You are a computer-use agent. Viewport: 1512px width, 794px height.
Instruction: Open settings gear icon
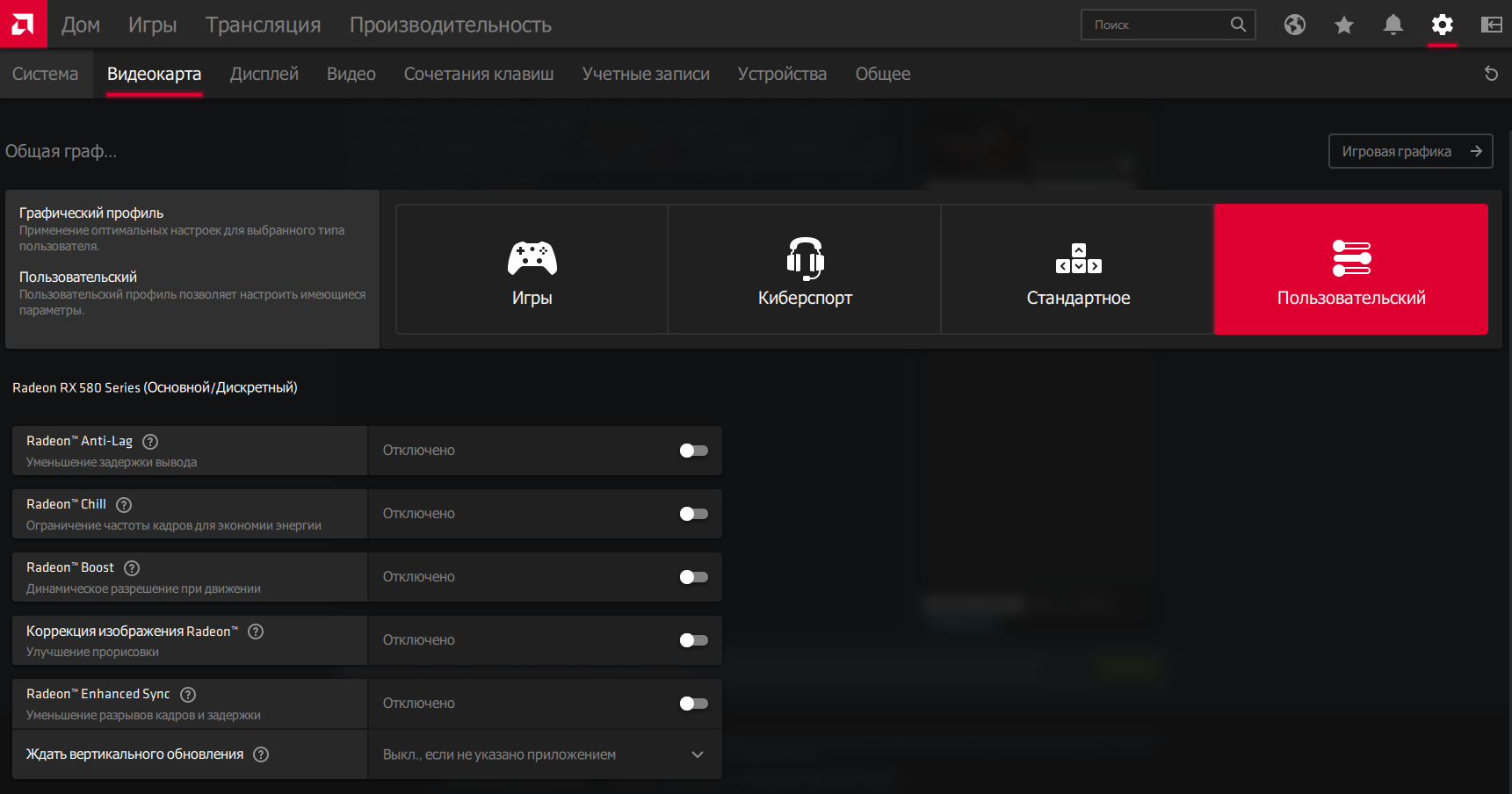(1443, 25)
